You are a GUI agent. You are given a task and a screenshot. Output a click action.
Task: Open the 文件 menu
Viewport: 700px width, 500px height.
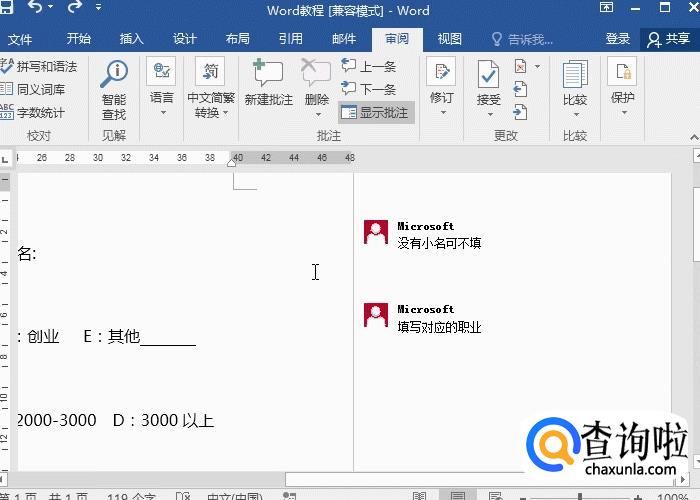(20, 39)
